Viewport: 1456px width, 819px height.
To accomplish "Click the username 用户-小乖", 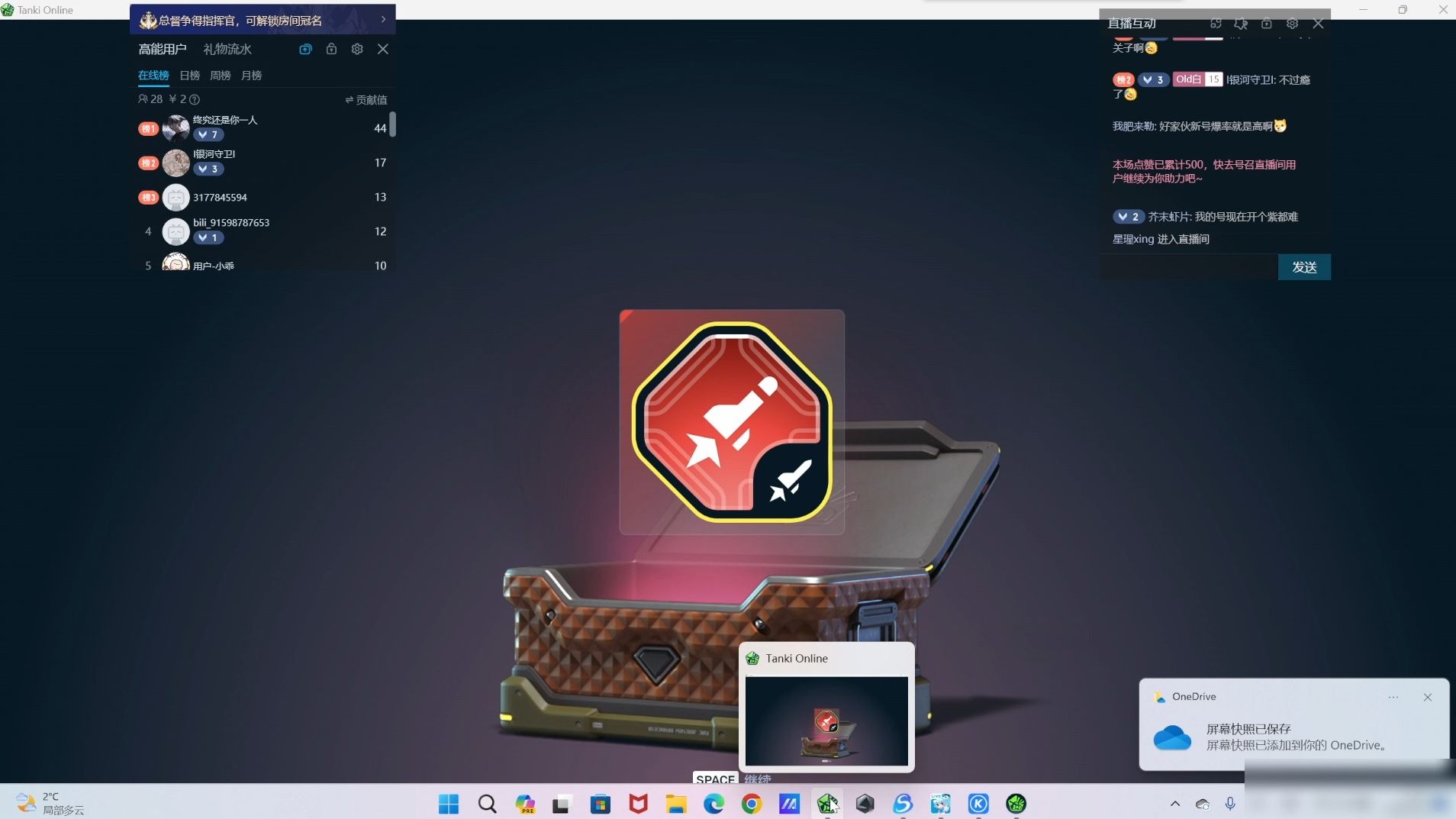I will pos(214,266).
